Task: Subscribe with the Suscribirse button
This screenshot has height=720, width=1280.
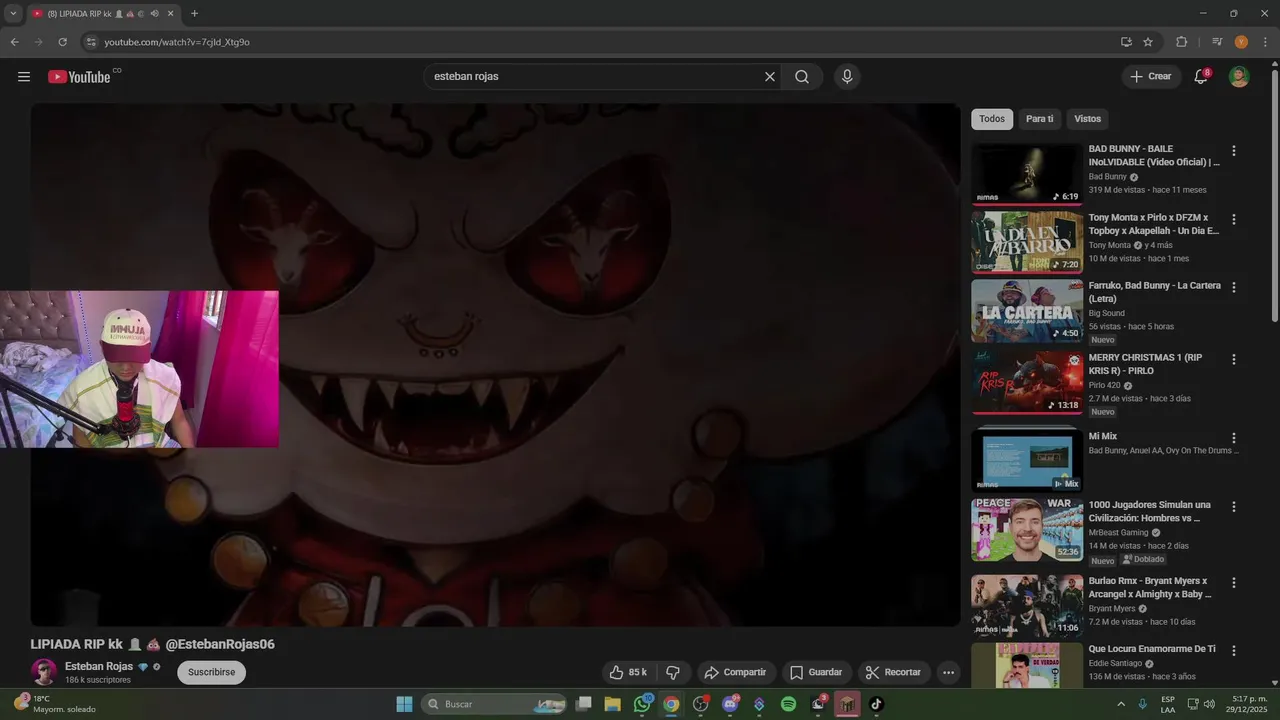Action: click(211, 672)
